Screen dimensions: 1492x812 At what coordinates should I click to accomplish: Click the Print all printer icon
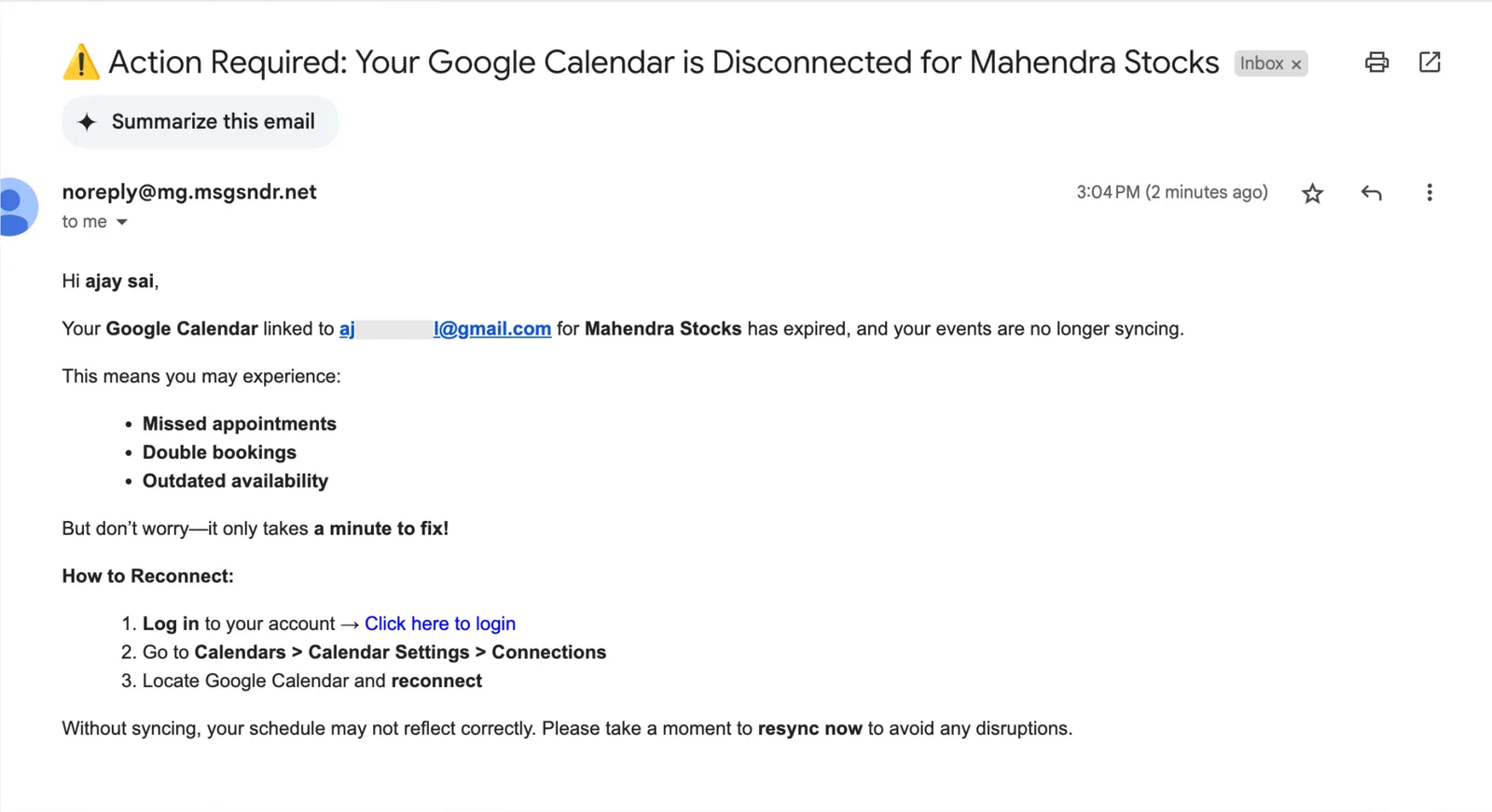(x=1376, y=62)
